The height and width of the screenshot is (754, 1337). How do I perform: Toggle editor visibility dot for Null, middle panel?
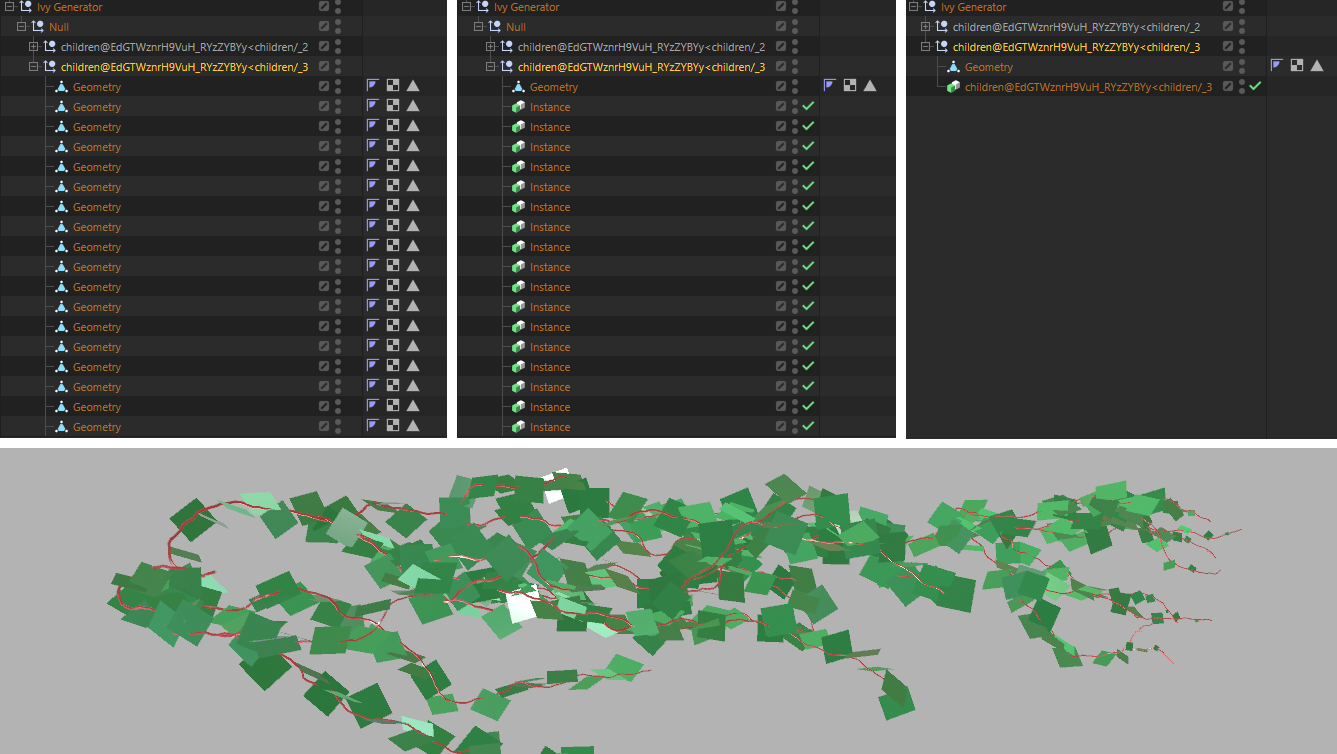tap(795, 23)
